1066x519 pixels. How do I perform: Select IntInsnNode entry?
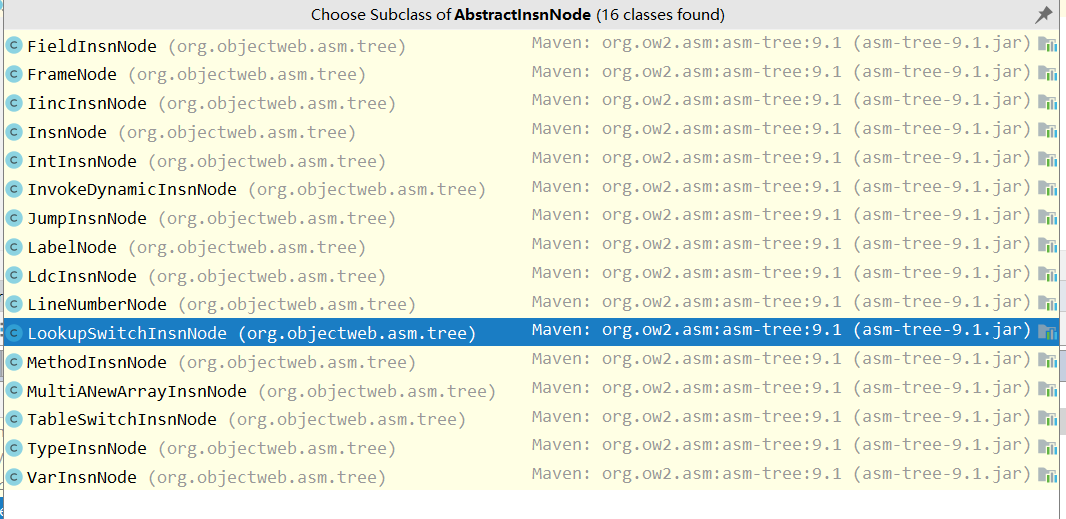pos(82,161)
